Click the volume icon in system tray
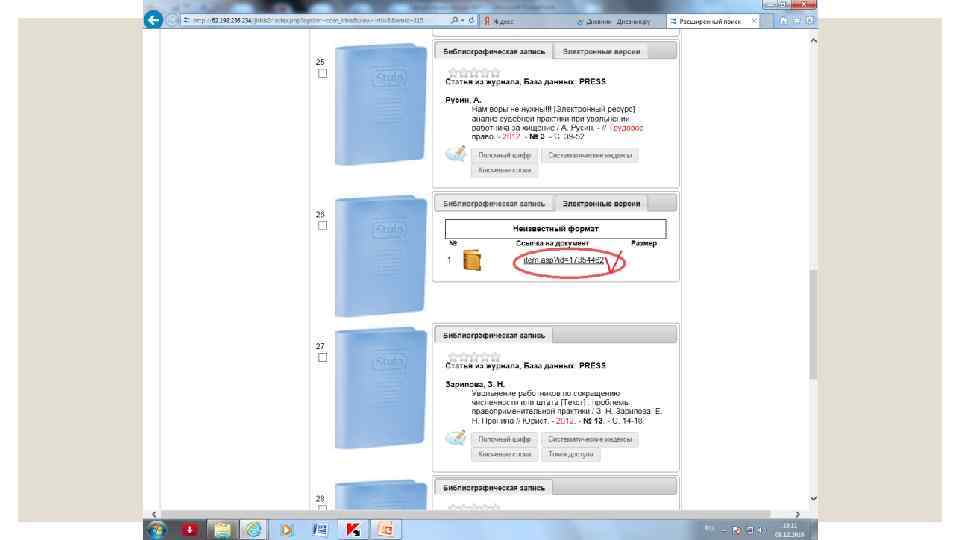960x540 pixels. click(x=760, y=530)
